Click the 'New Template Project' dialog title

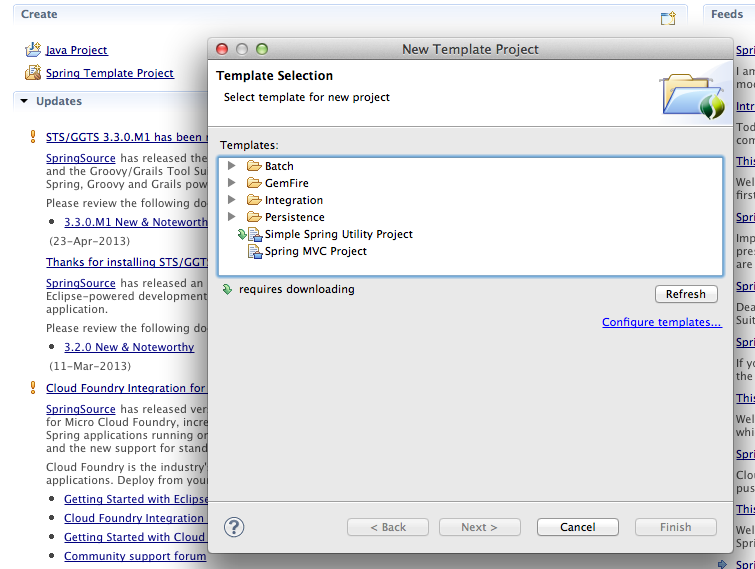(470, 49)
